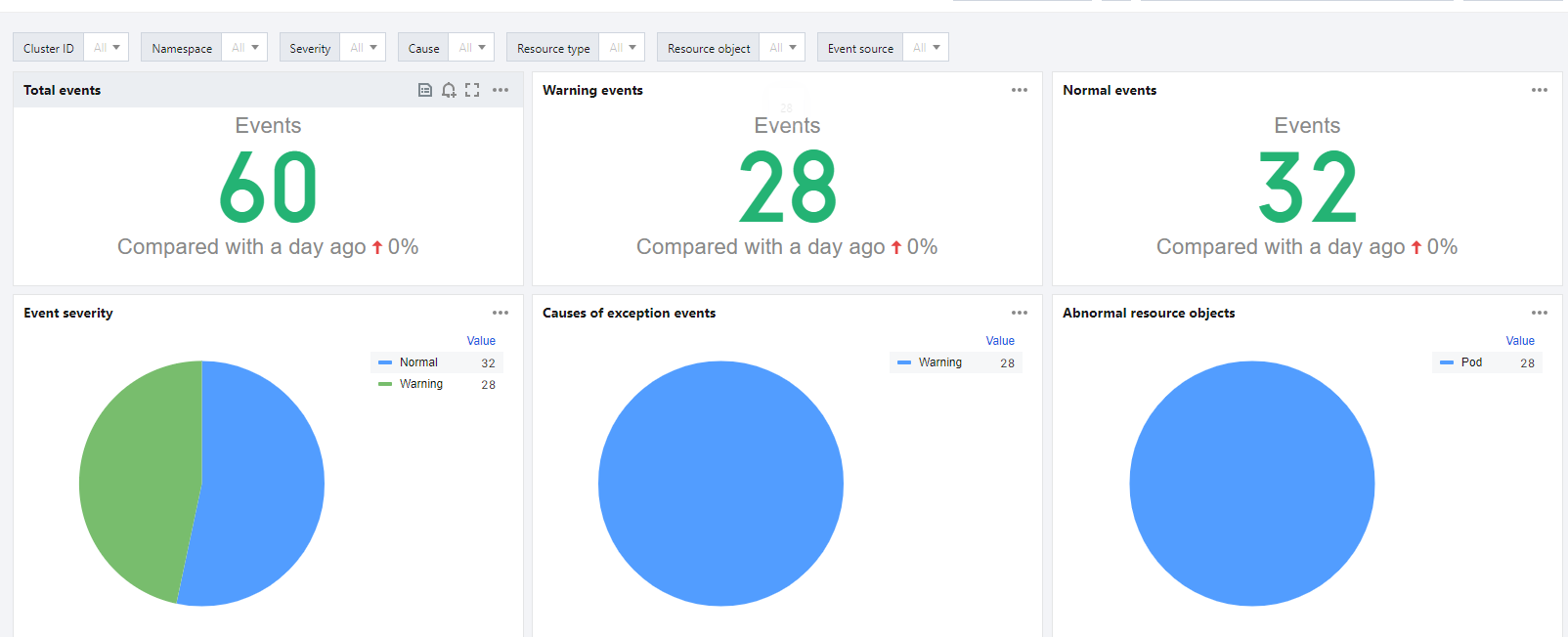Open data preview icon in Total events panel
1568x637 pixels.
425,90
